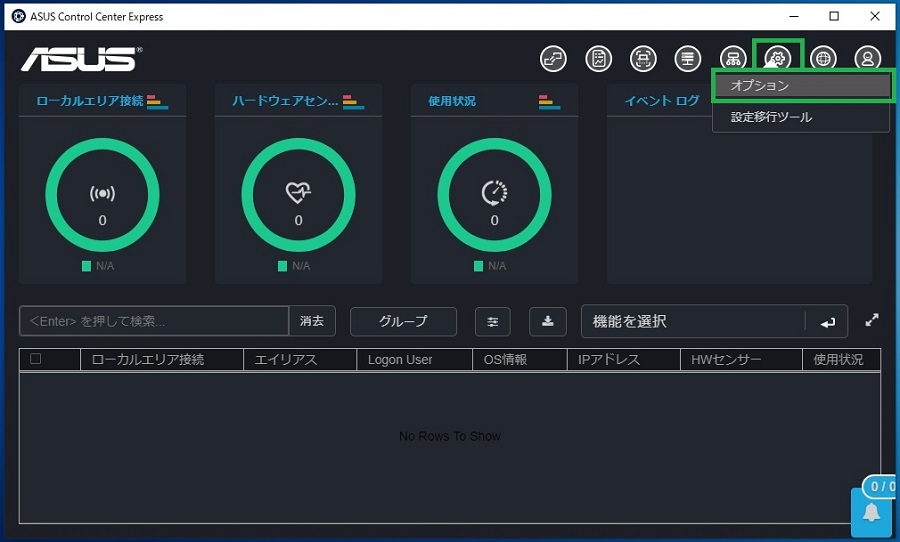Open the server list icon in top toolbar

coord(688,59)
